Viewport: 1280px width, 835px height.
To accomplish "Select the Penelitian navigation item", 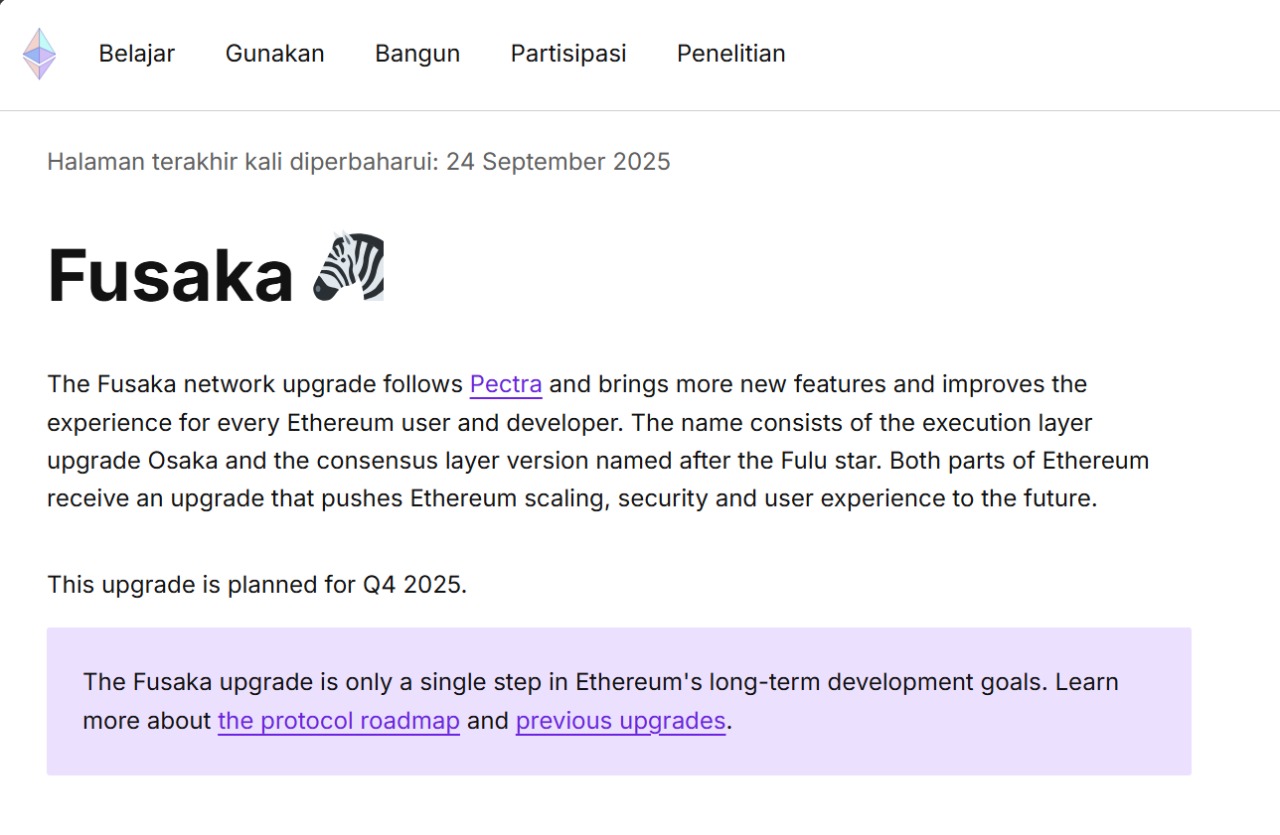I will (x=731, y=54).
